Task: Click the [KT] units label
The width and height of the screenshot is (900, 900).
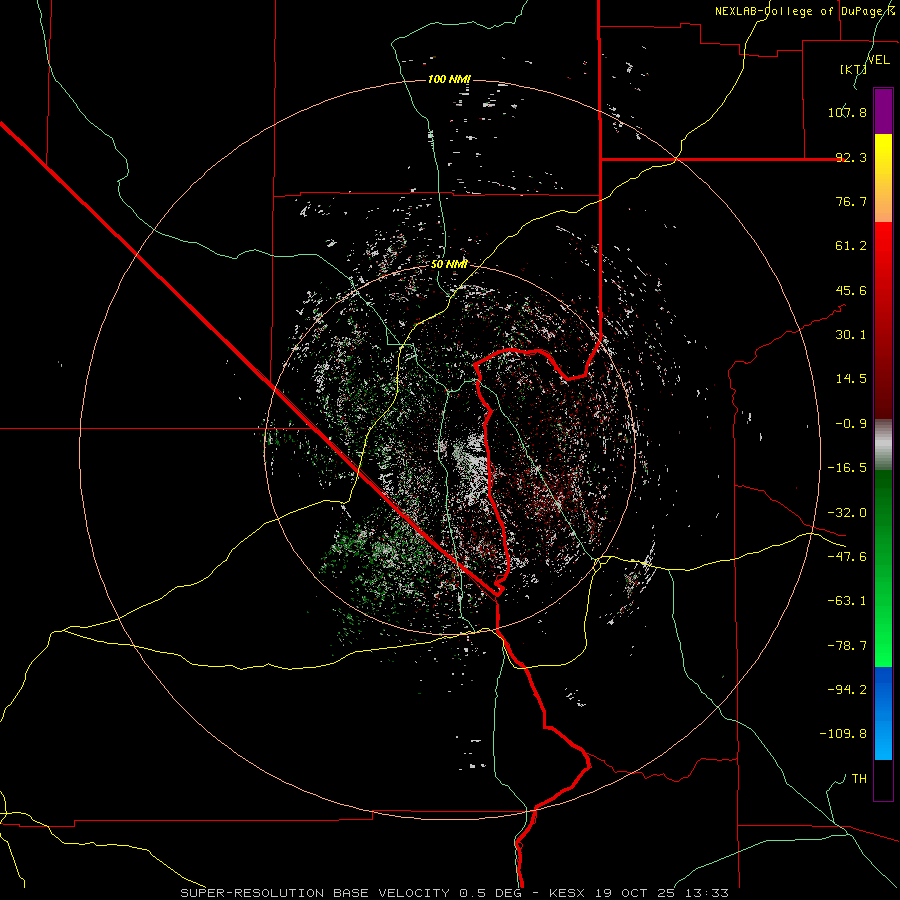Action: (853, 69)
